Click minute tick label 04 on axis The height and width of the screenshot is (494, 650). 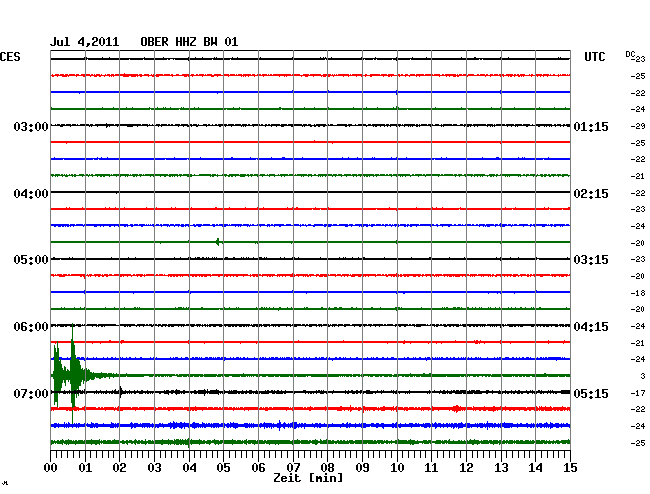189,468
